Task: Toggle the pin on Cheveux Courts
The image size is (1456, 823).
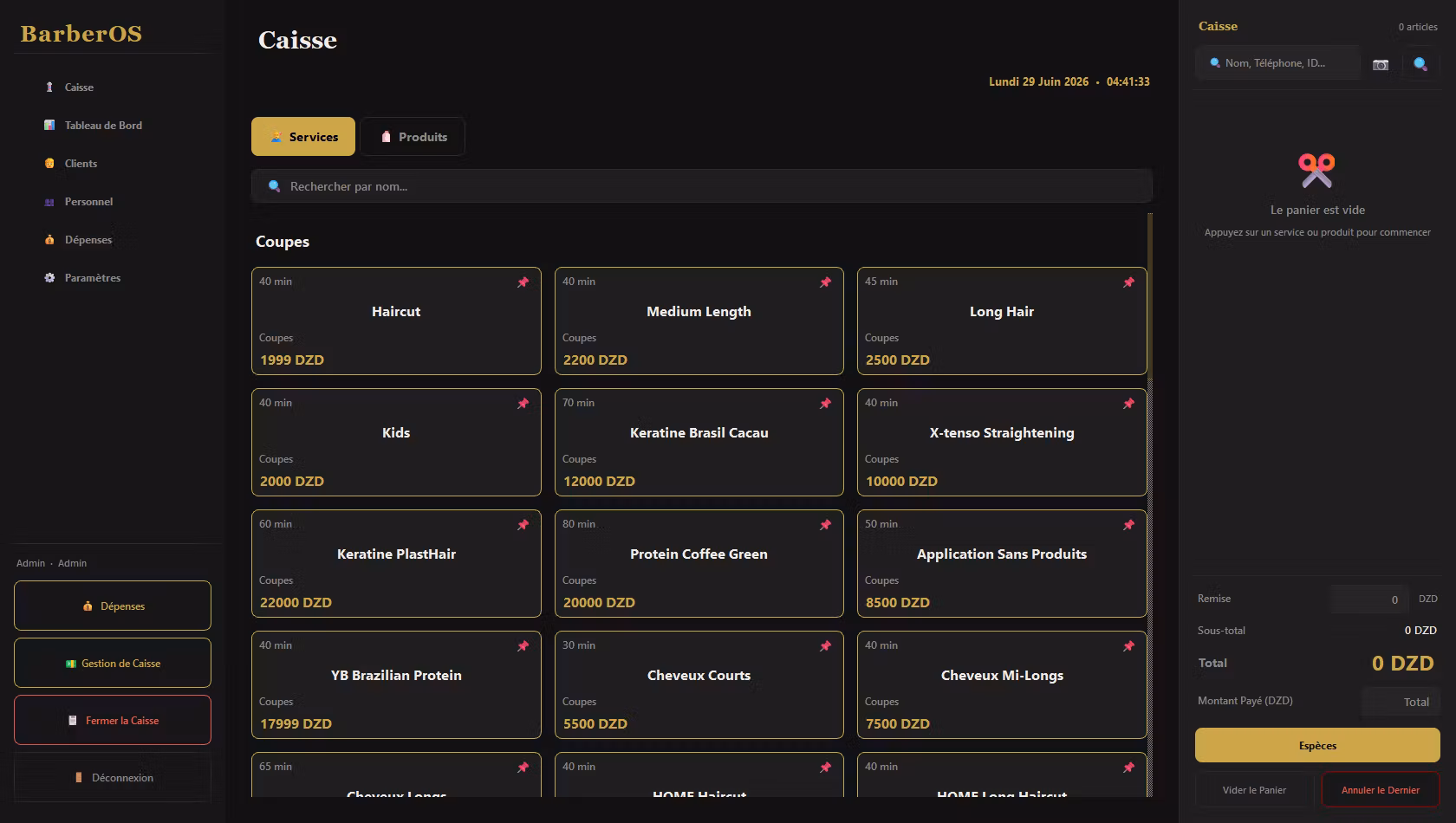Action: pyautogui.click(x=825, y=646)
